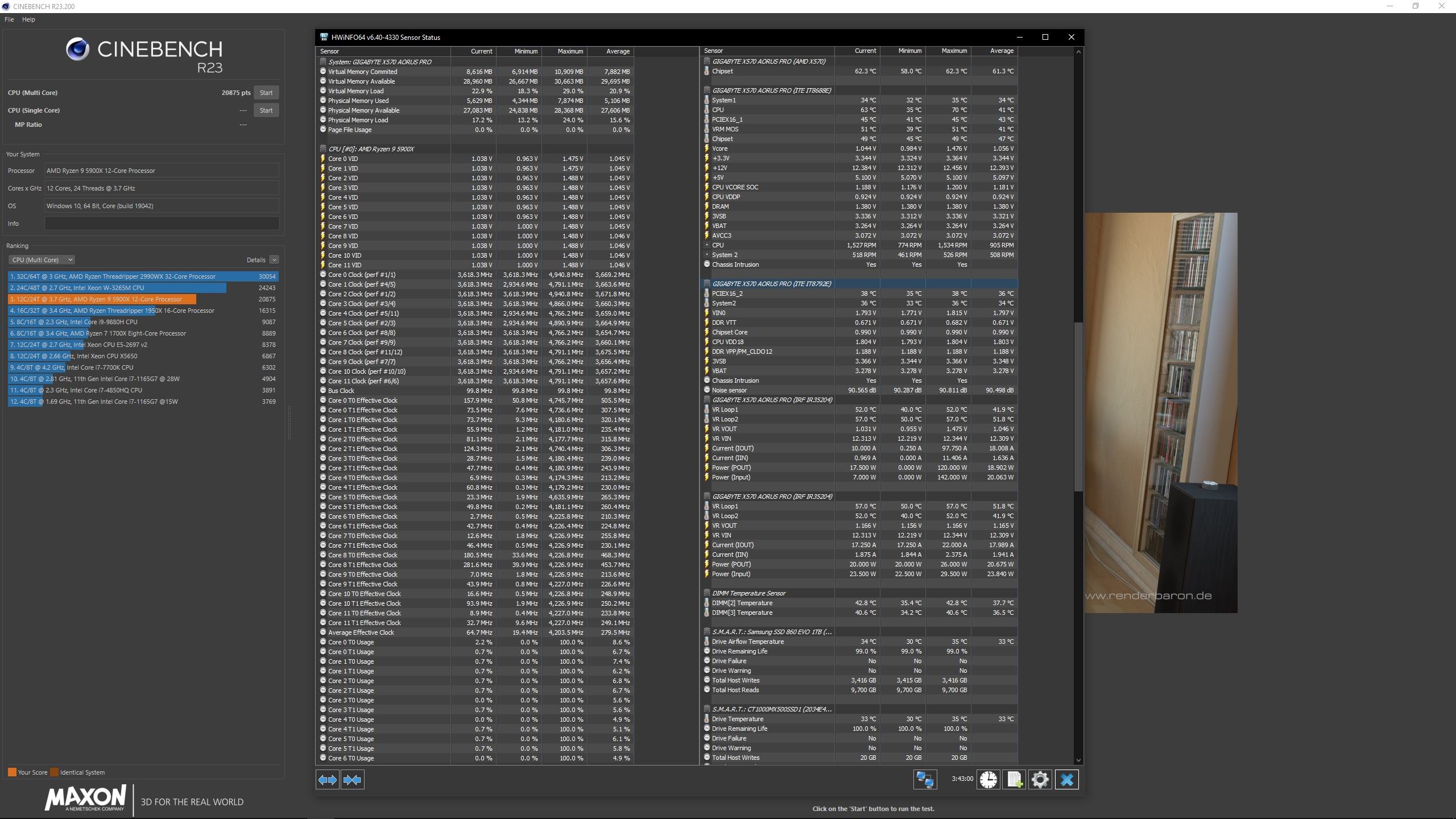This screenshot has width=1456, height=819.
Task: Select ranking entry AMD Ryzen 9 5900X 12-Core
Action: pyautogui.click(x=143, y=299)
